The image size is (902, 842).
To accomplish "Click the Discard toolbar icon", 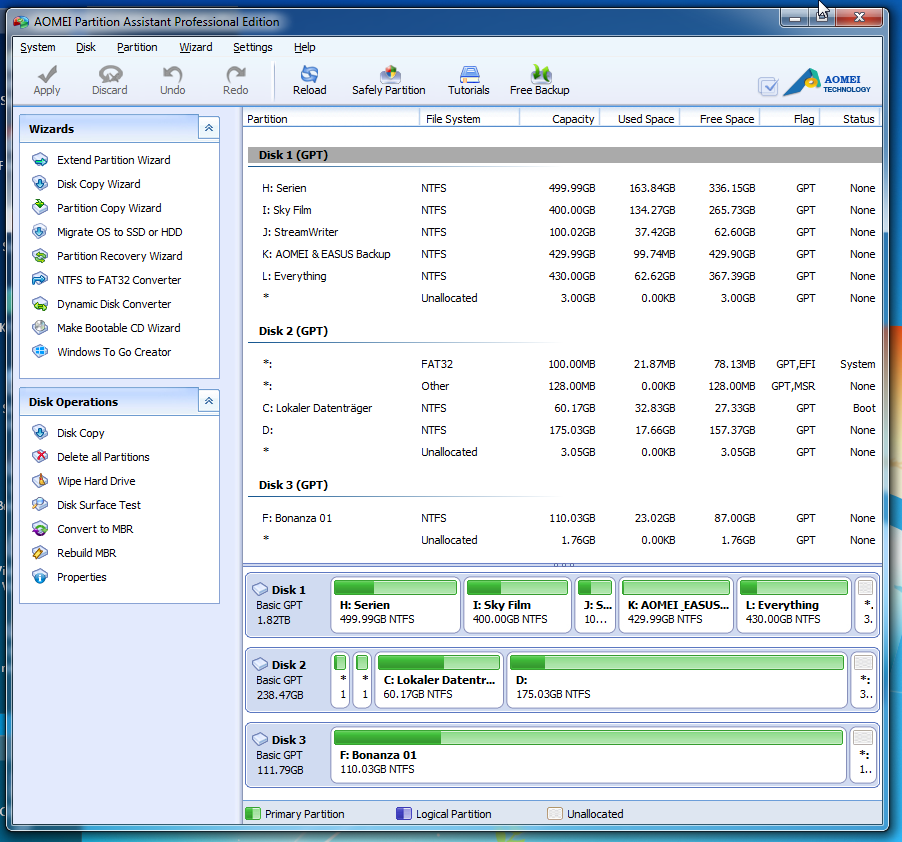I will pyautogui.click(x=110, y=80).
